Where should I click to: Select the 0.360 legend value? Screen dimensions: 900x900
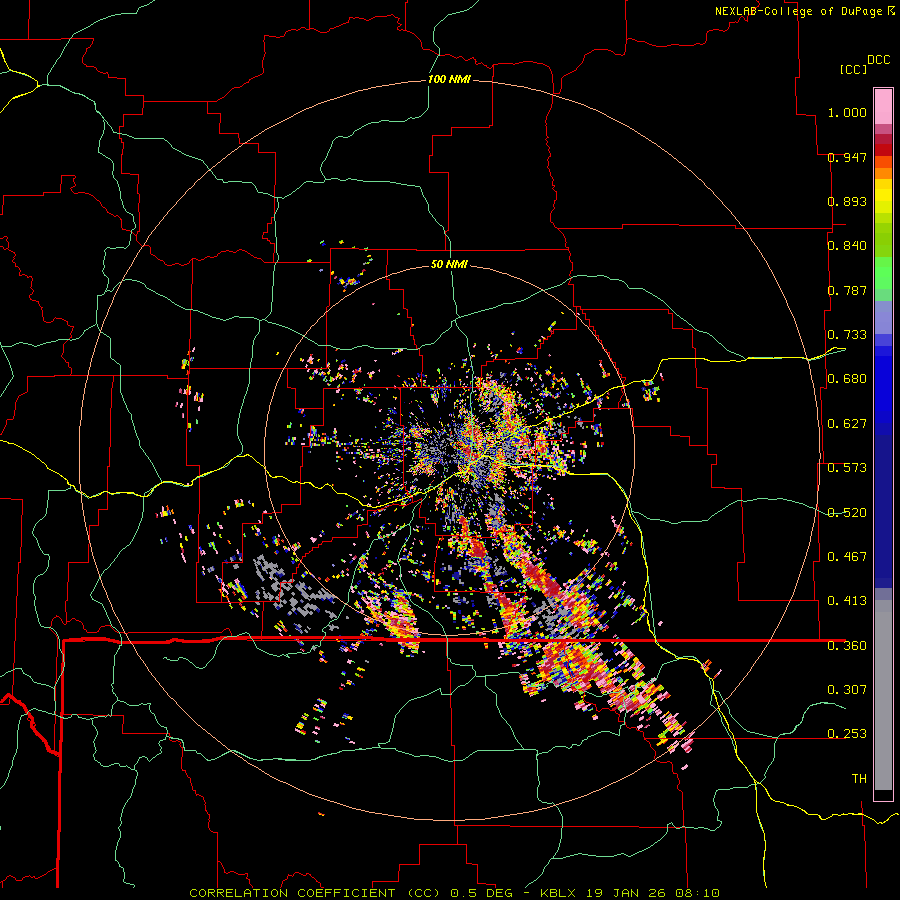point(847,646)
